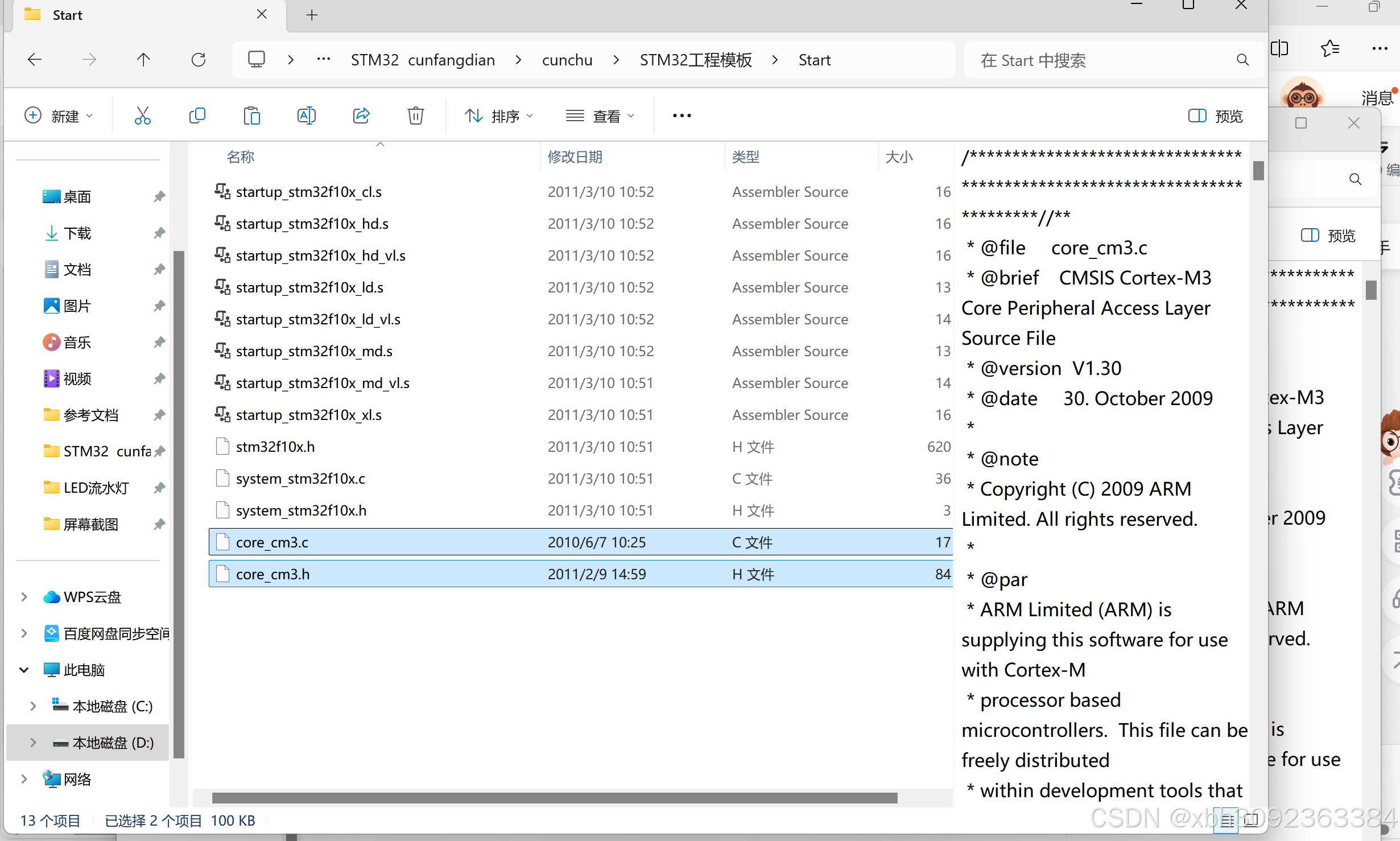Screen dimensions: 1400x841
Task: Add a new tab
Action: click(x=312, y=15)
